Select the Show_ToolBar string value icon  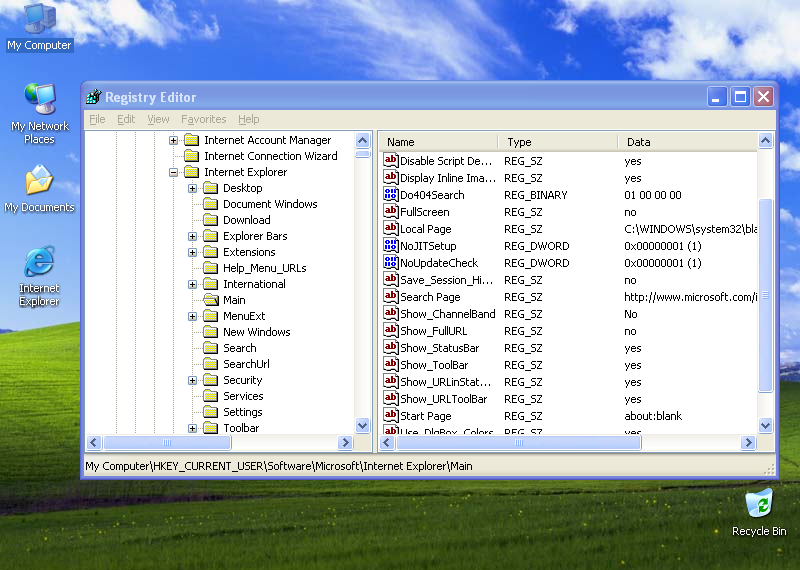[x=390, y=365]
